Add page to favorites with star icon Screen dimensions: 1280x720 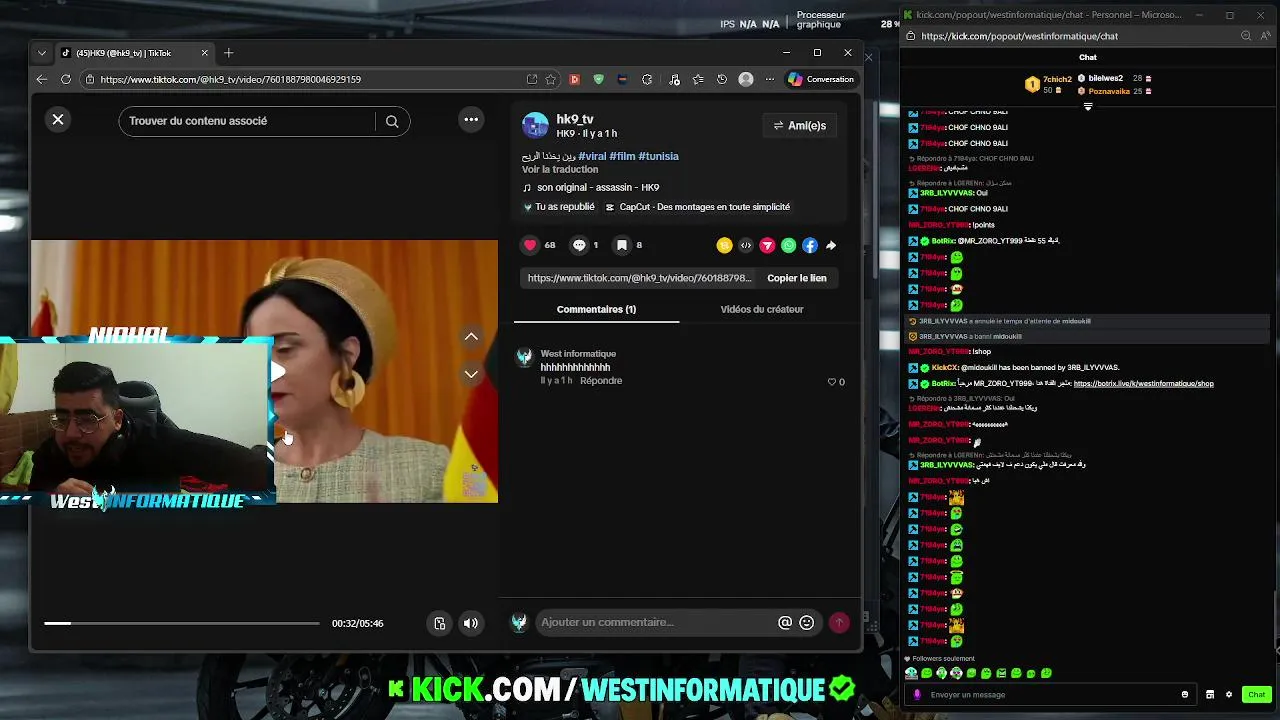click(553, 79)
